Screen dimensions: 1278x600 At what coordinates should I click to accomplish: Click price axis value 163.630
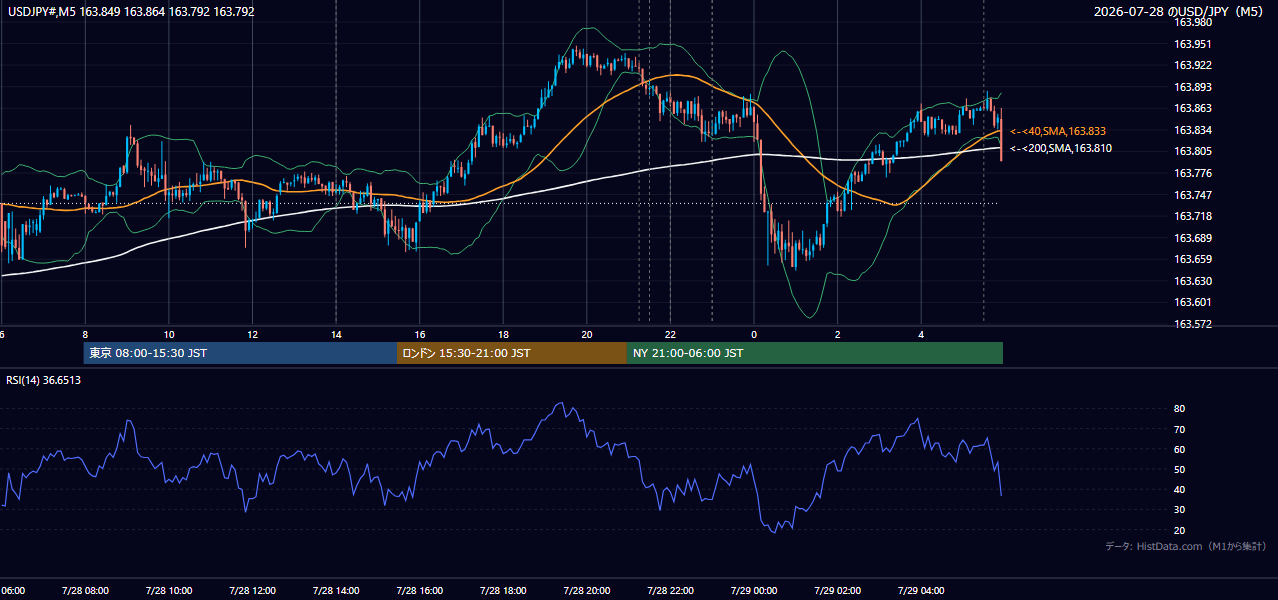click(1192, 281)
